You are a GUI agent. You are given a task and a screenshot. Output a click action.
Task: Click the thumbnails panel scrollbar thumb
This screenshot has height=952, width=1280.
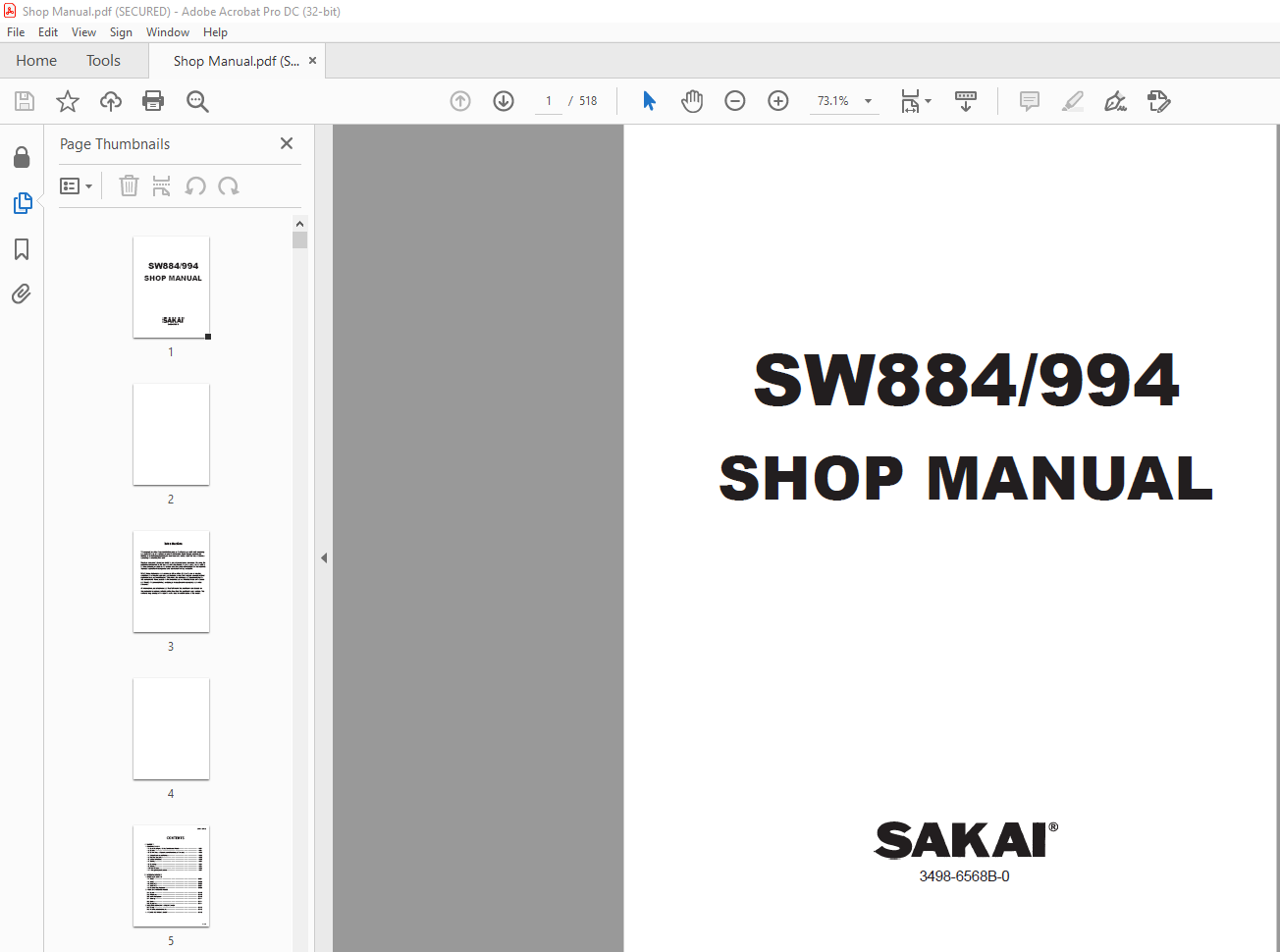point(299,240)
